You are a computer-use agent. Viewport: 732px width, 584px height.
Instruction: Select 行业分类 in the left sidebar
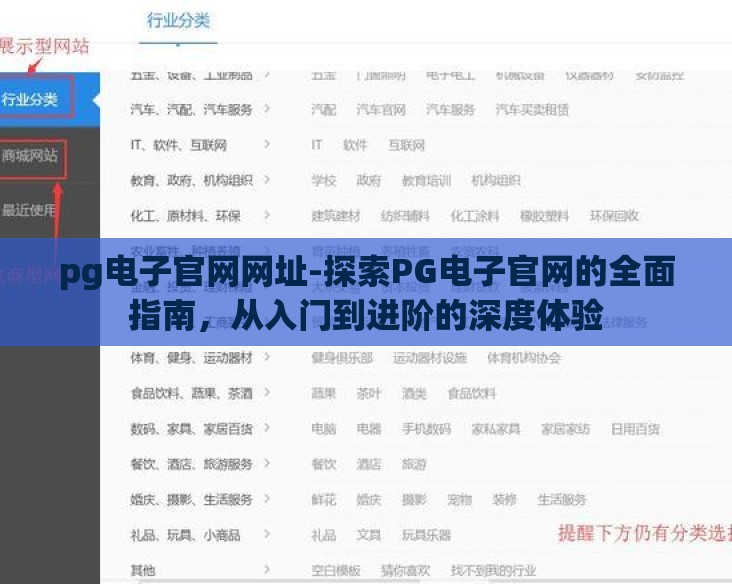29,99
